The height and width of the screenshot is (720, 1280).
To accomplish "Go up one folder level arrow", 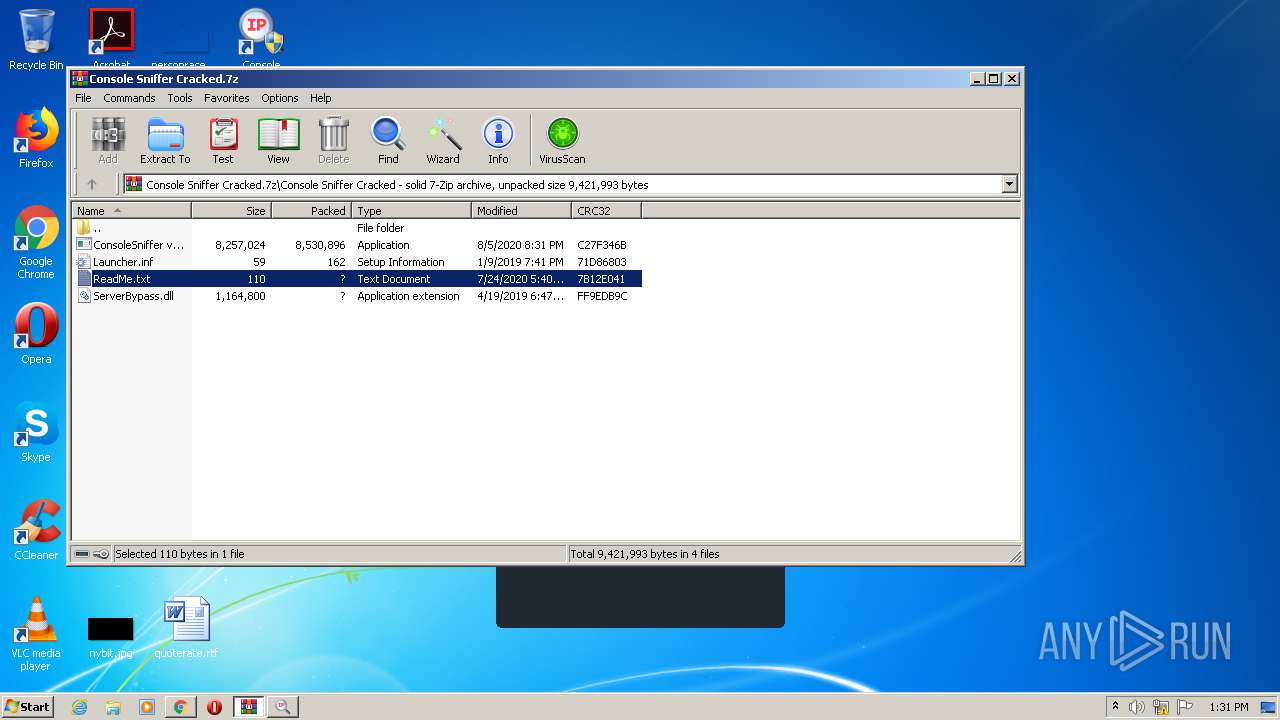I will point(92,184).
